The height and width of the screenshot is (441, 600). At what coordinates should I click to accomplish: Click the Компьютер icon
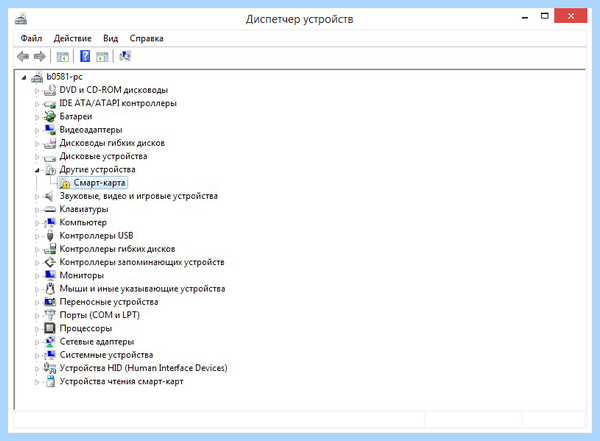click(50, 222)
